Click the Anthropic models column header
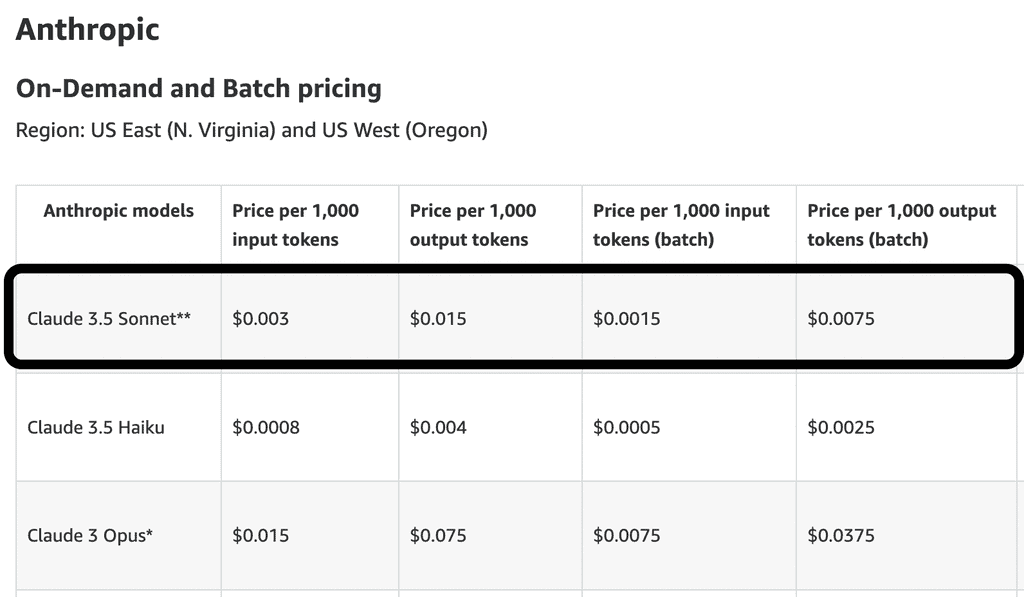This screenshot has height=597, width=1024. pos(118,211)
